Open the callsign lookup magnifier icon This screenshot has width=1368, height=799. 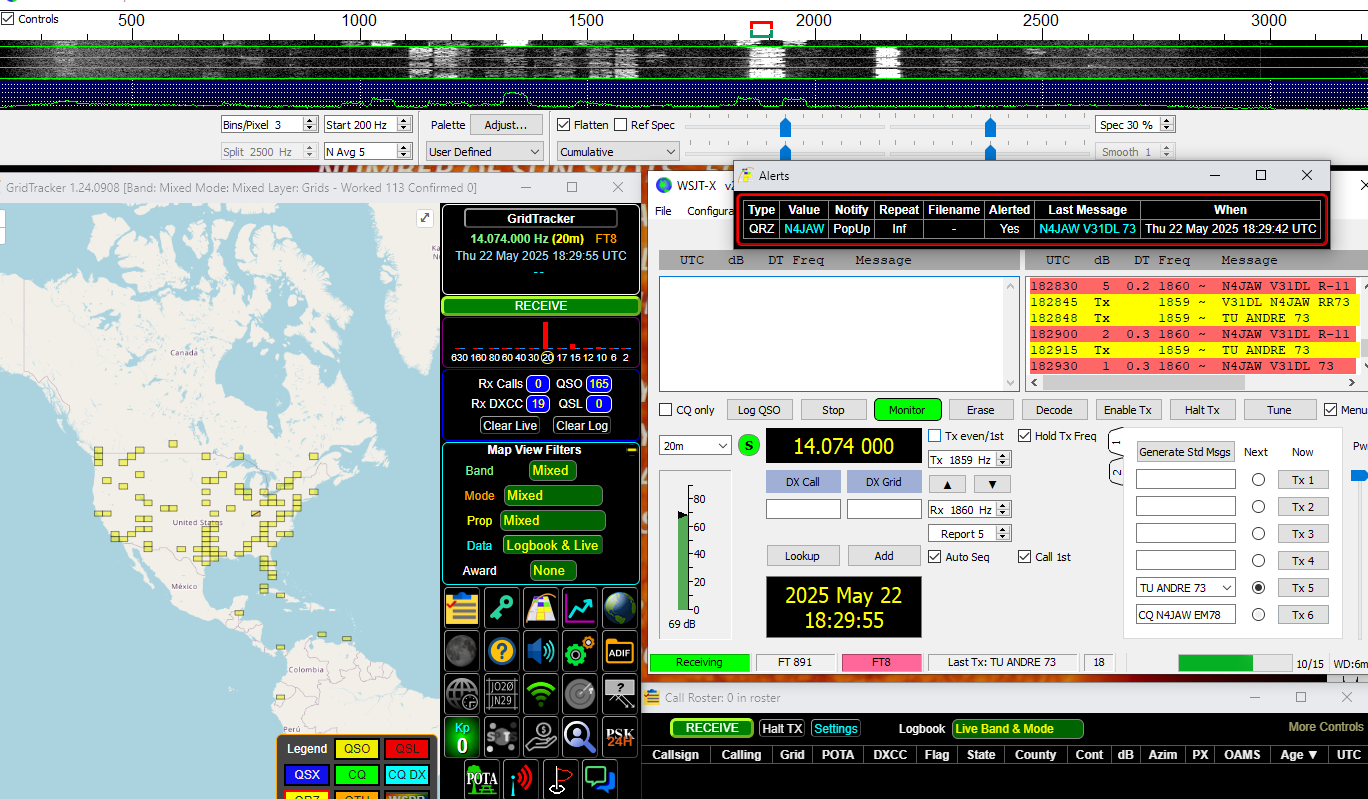(580, 736)
